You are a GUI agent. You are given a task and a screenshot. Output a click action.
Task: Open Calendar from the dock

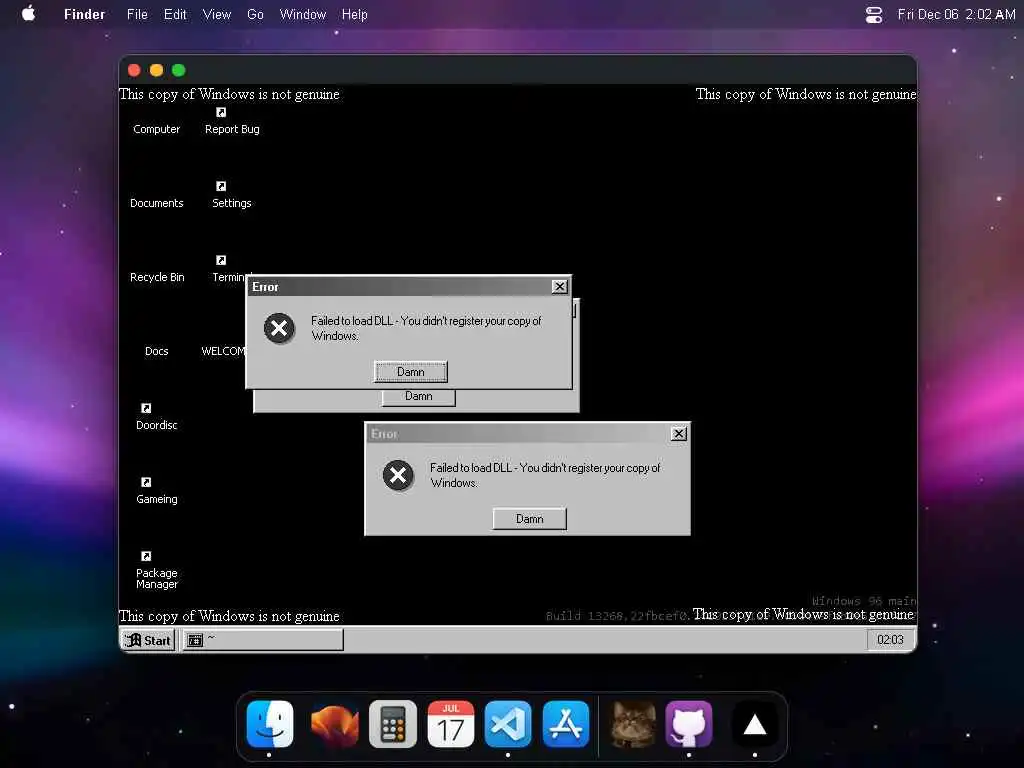[451, 724]
